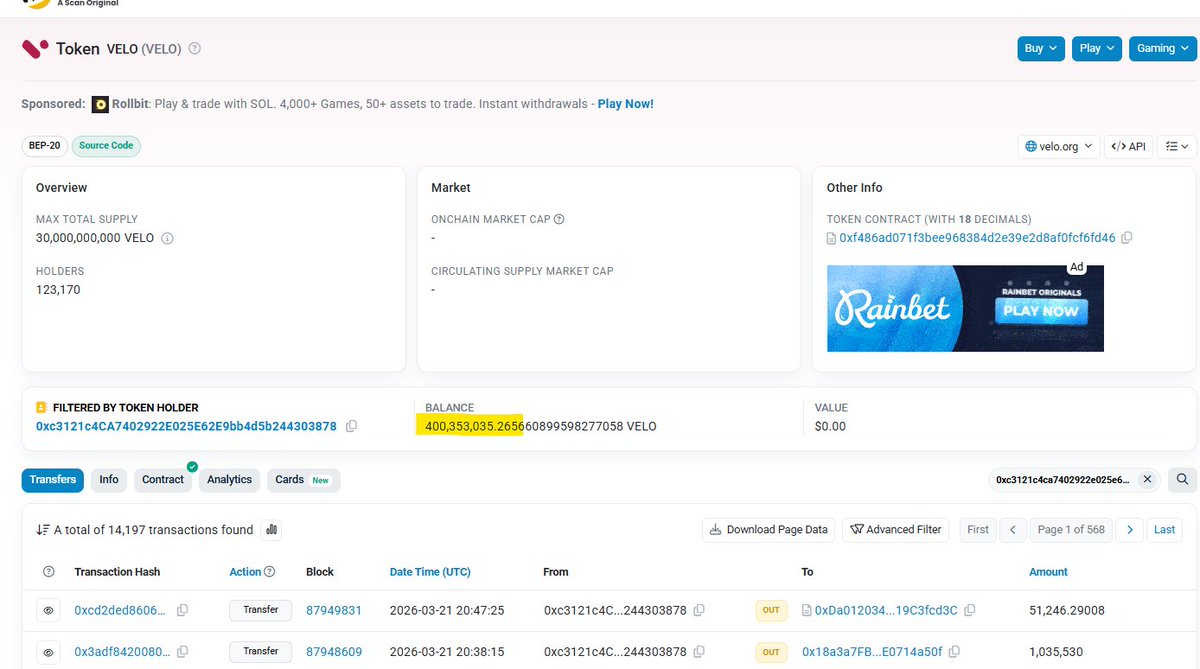Copy From address in block 87949831 row
The height and width of the screenshot is (669, 1200).
[699, 610]
